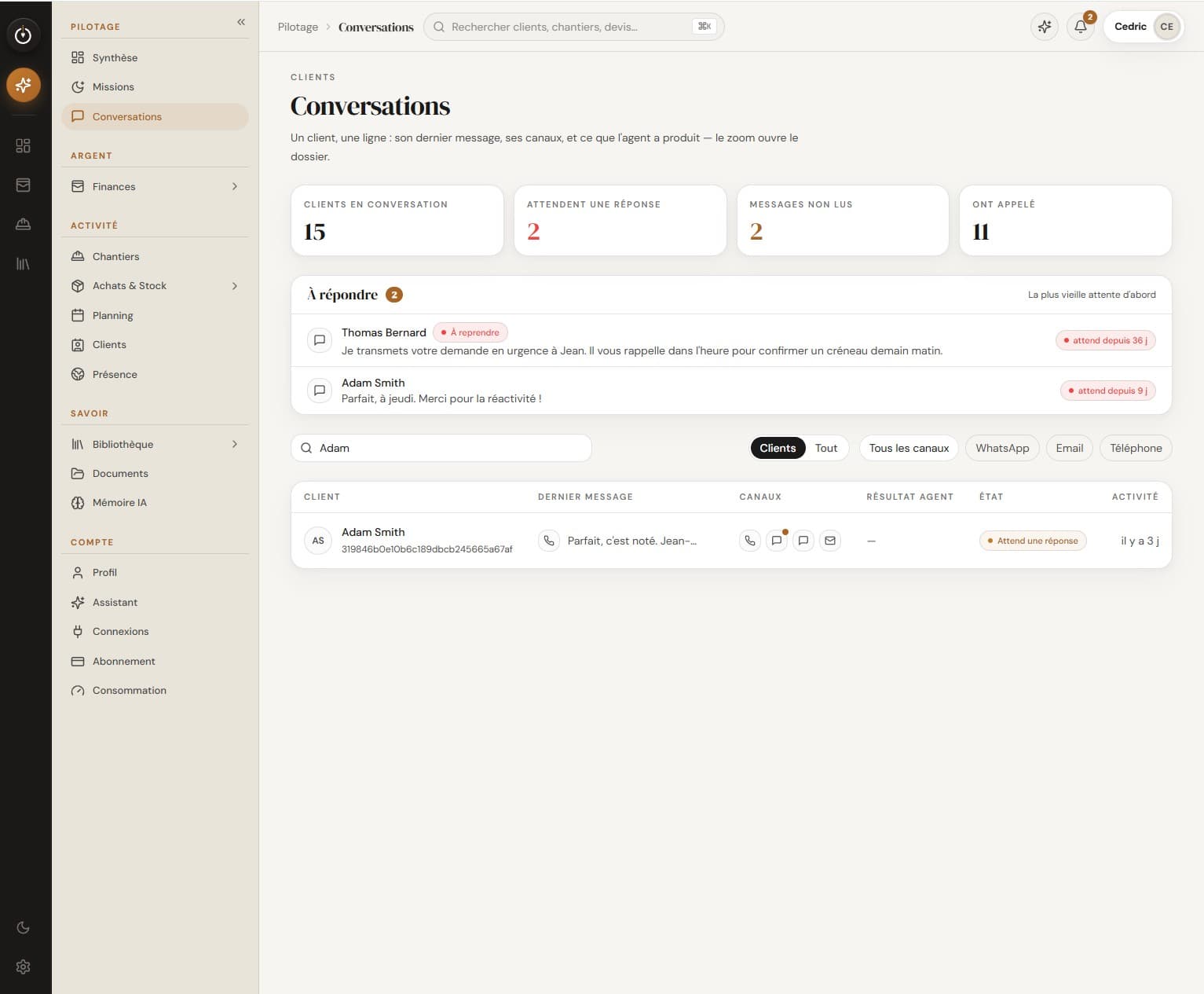Viewport: 1204px width, 994px height.
Task: Switch the segmented toggle to Tout
Action: 826,448
